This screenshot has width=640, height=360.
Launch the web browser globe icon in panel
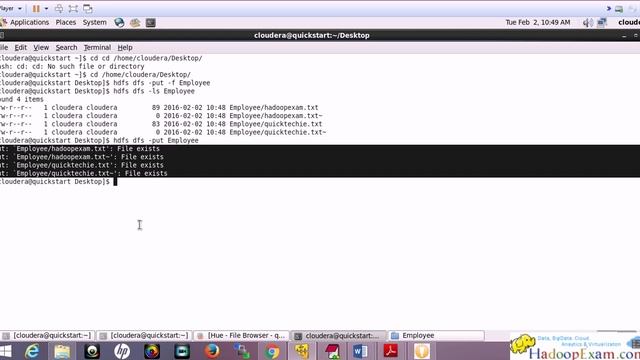point(119,22)
